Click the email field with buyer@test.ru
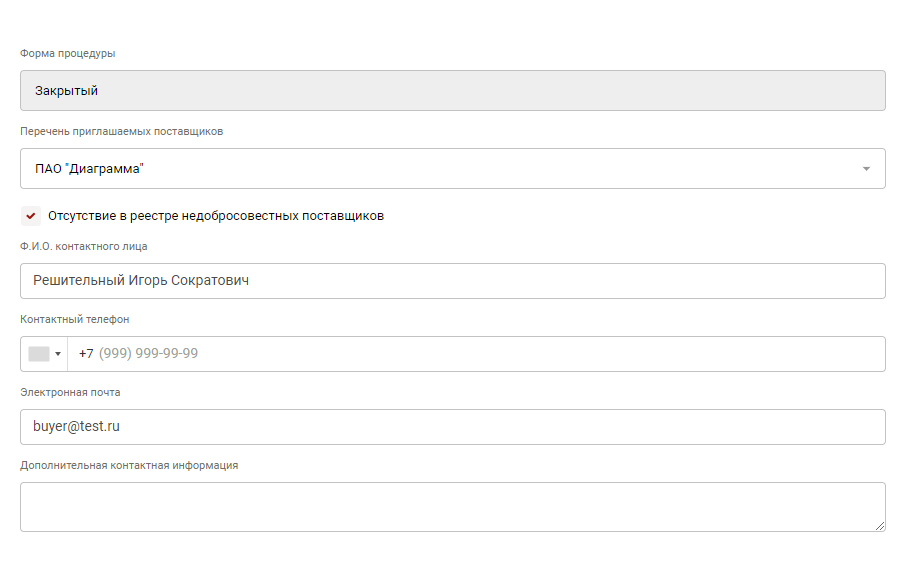 coord(452,427)
